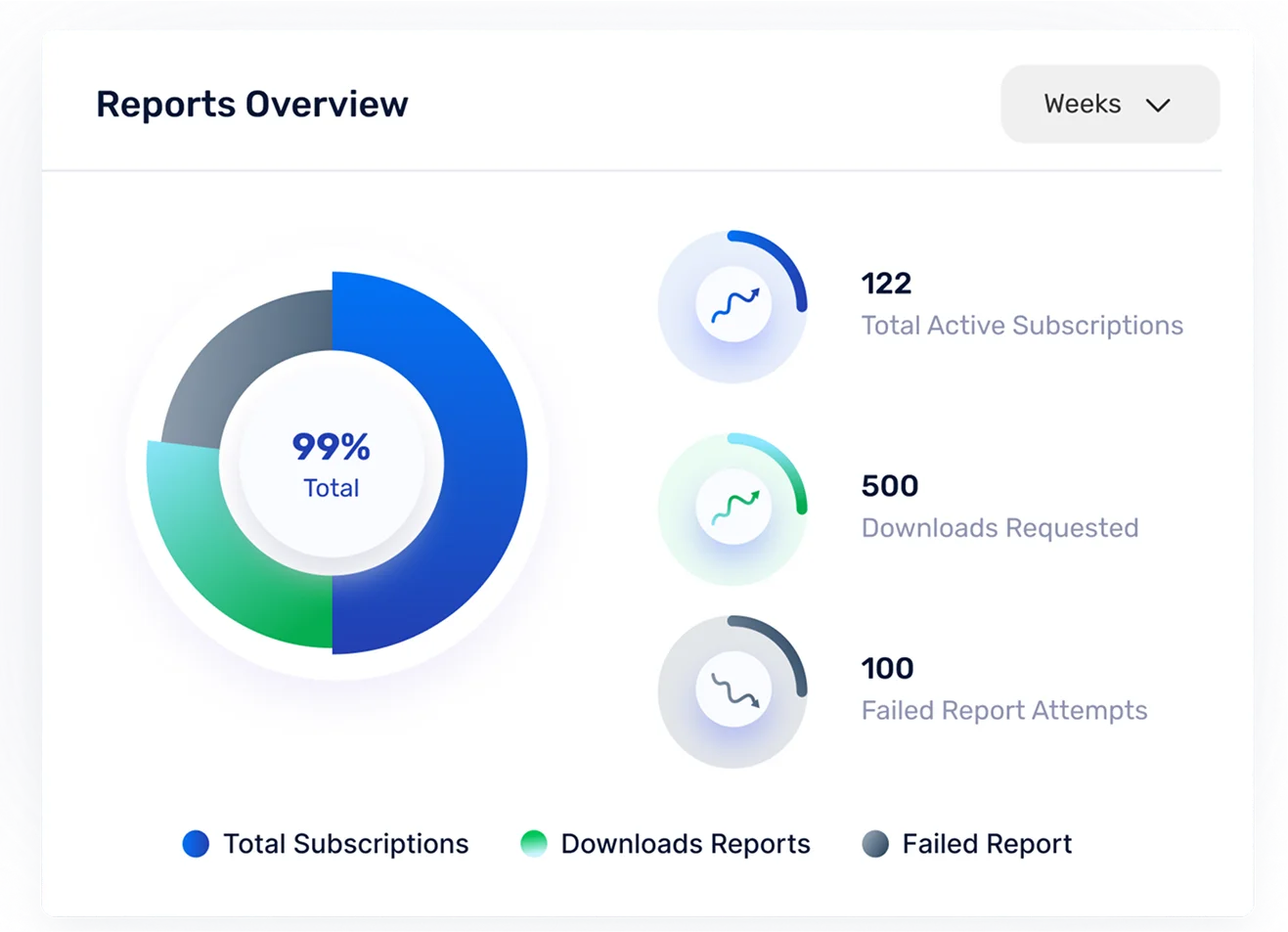Click the green Downloads Reports legend dot

tap(534, 844)
